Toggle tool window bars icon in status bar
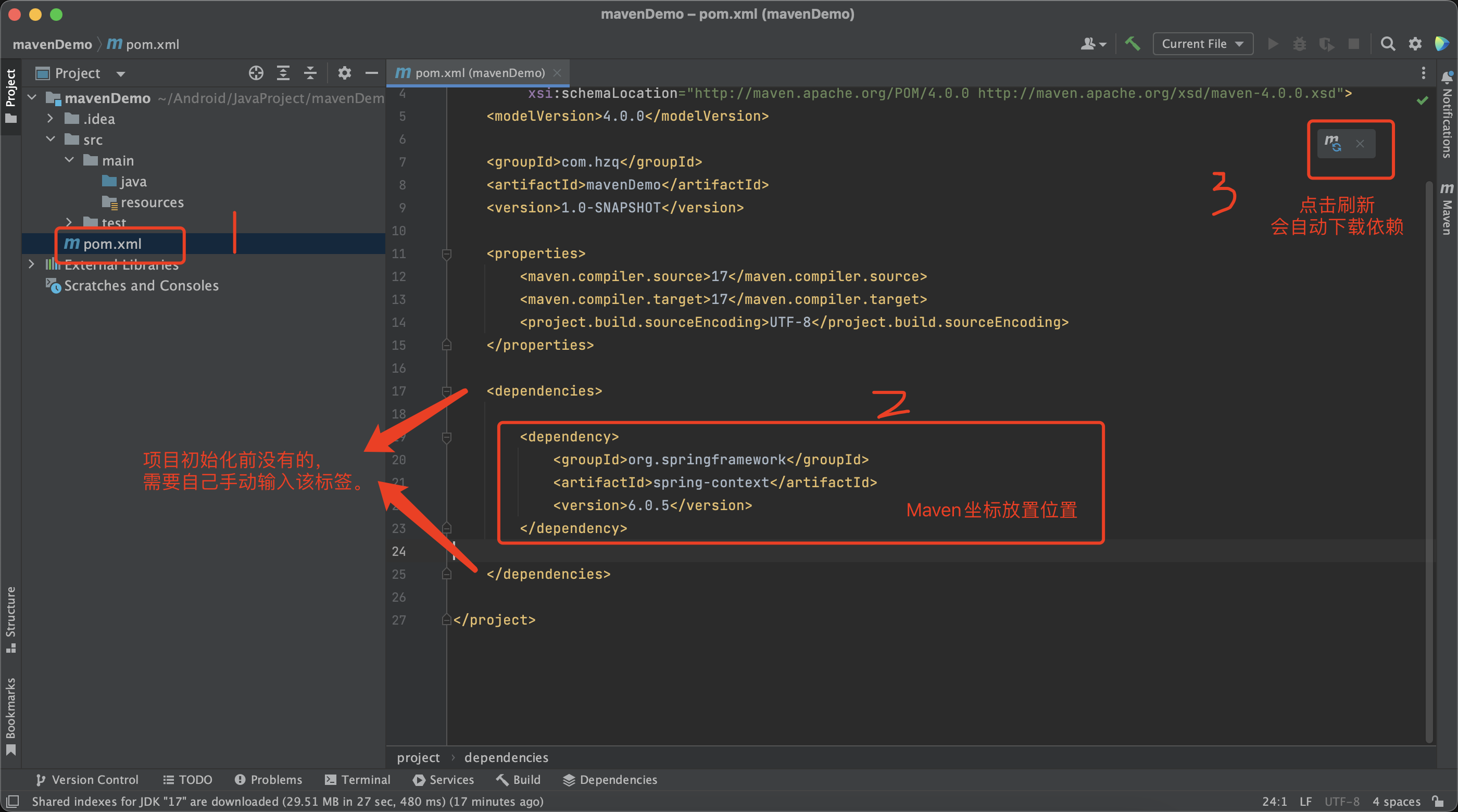This screenshot has width=1458, height=812. [12, 801]
